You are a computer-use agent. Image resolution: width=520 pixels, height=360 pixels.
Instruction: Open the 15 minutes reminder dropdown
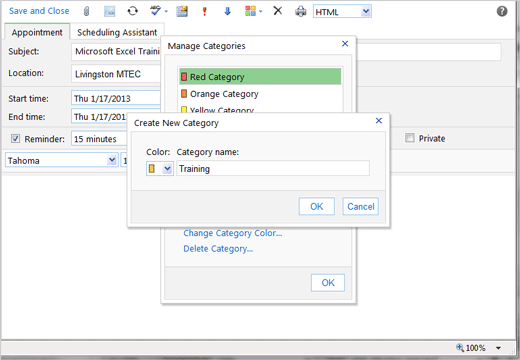(x=99, y=139)
